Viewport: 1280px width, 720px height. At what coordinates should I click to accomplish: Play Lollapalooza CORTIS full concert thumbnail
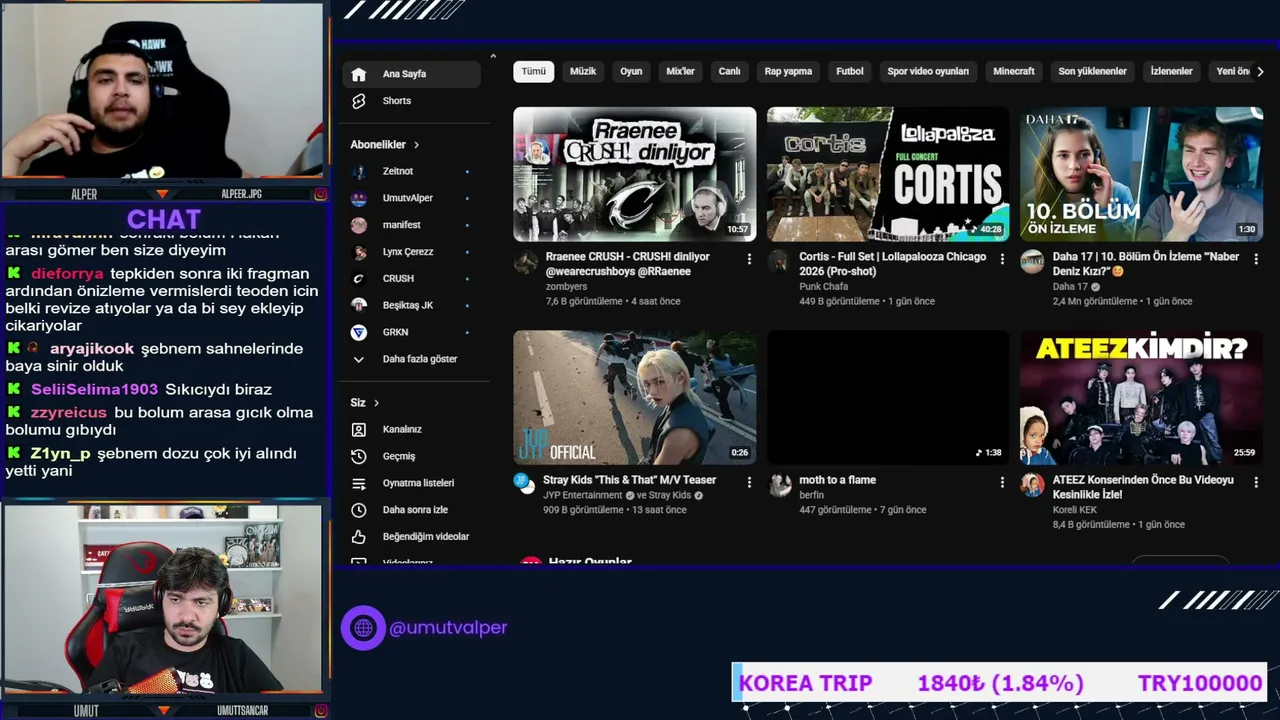click(888, 174)
